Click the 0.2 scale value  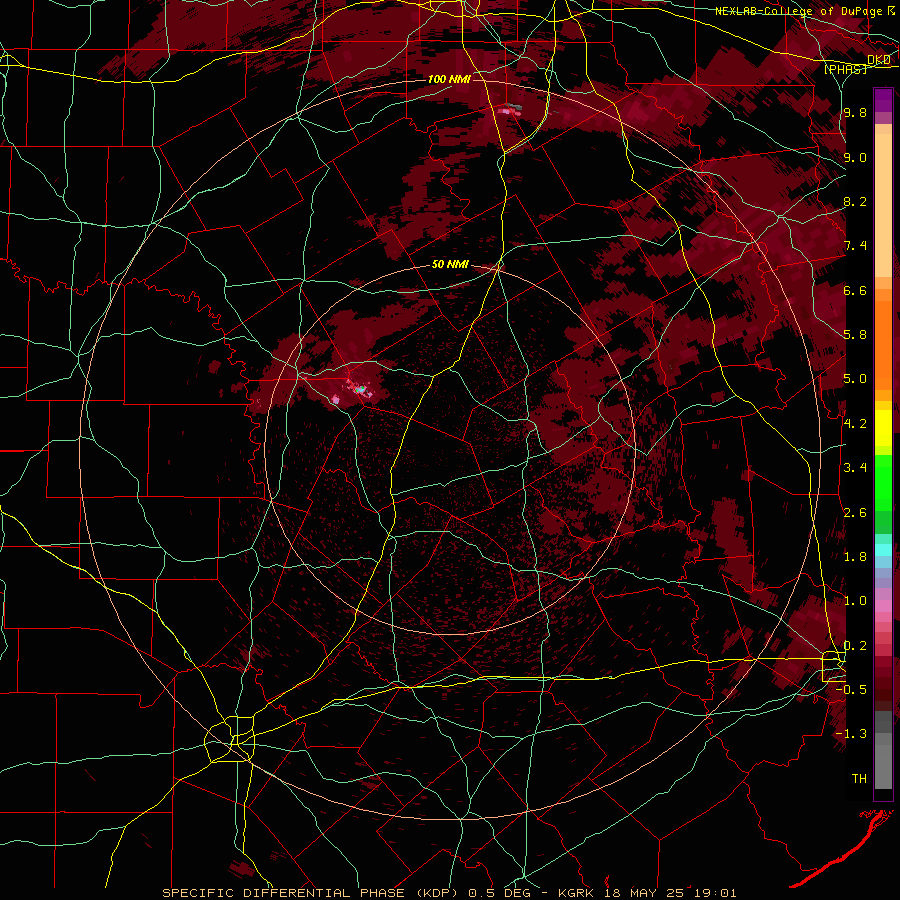855,646
